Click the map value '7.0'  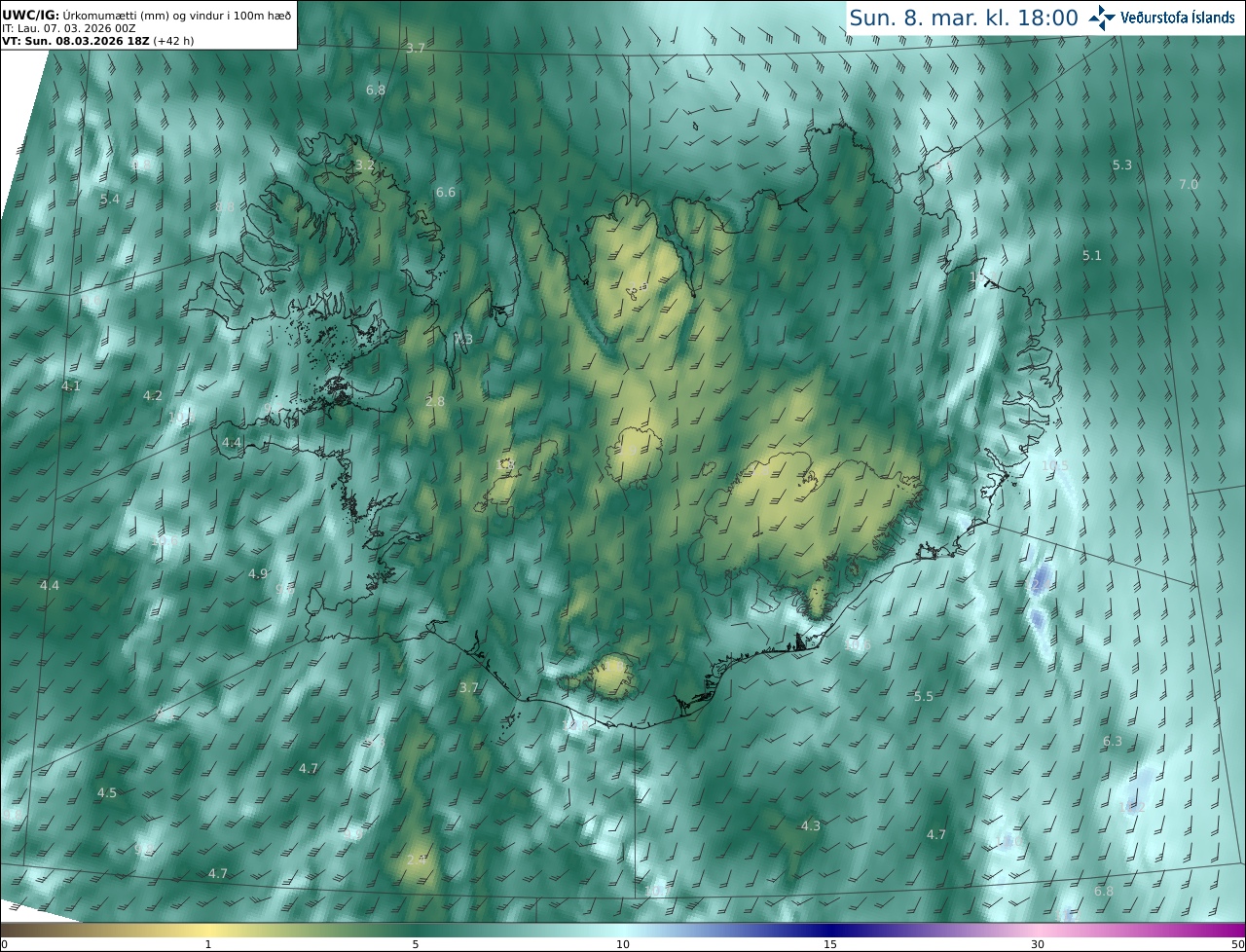pyautogui.click(x=1189, y=185)
